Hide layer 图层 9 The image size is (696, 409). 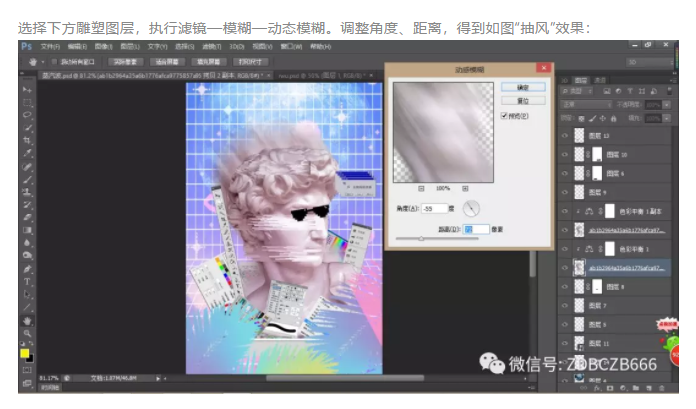coord(565,192)
